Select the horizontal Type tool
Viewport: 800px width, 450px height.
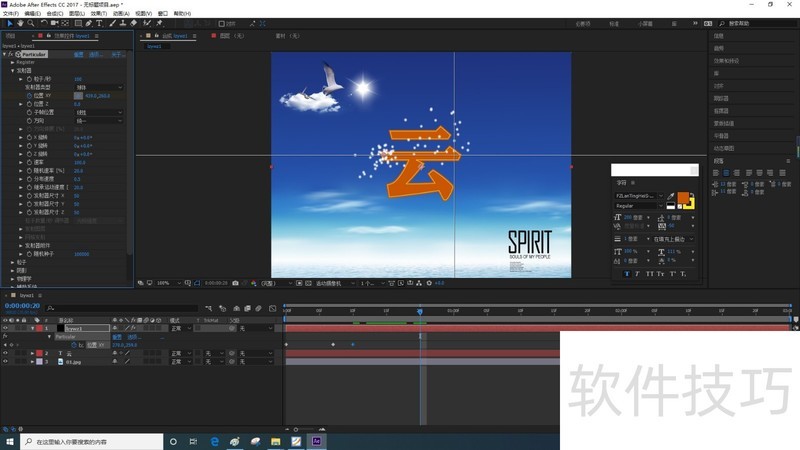point(100,22)
